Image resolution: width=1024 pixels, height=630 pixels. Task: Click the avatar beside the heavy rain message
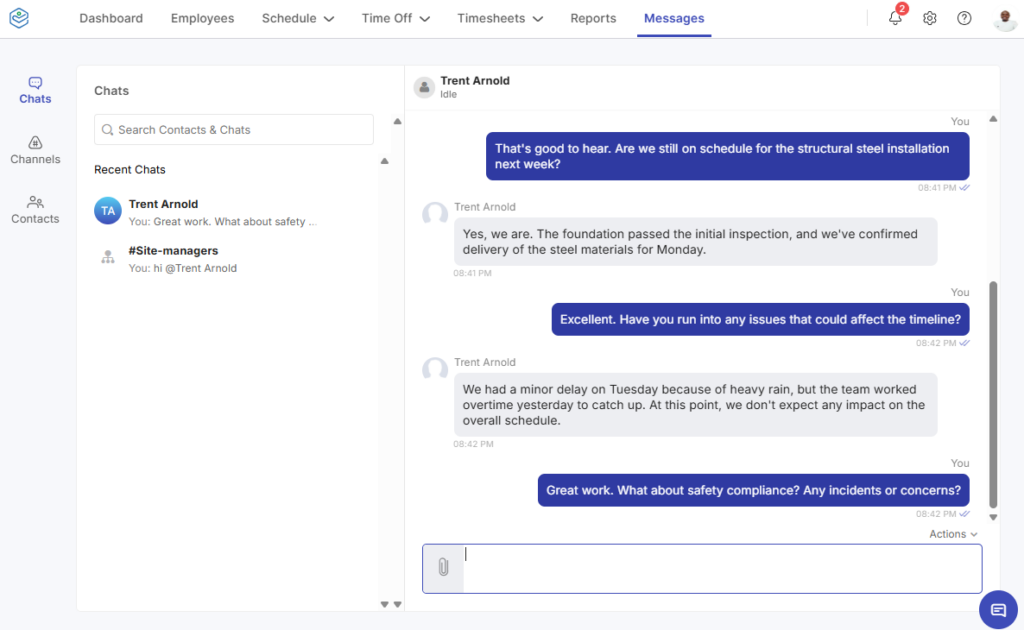coord(435,370)
